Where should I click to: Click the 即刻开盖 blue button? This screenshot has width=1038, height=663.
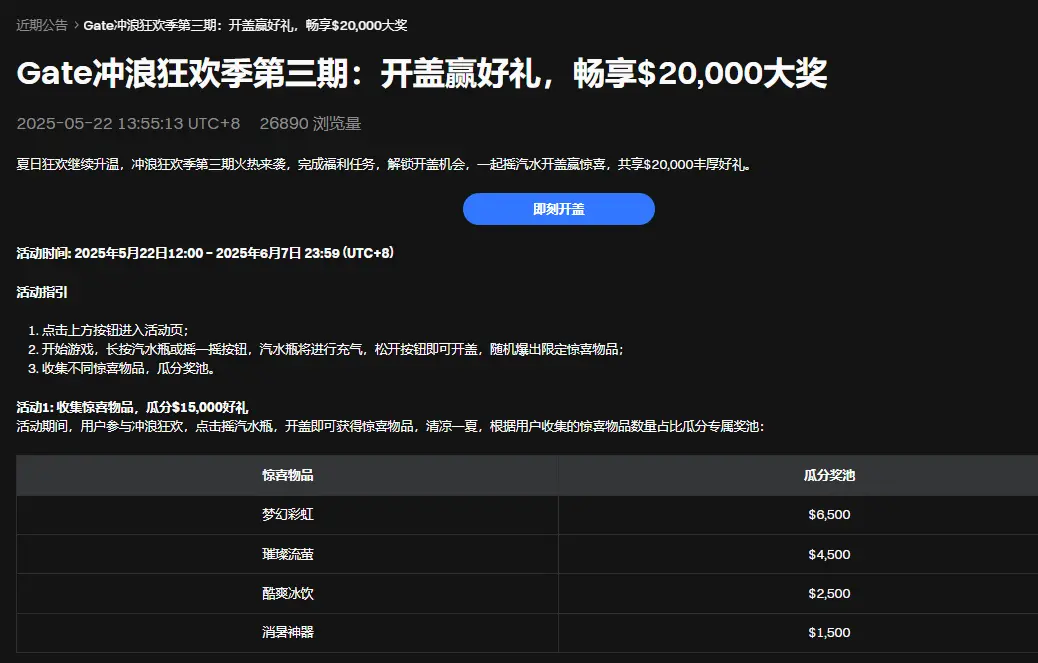pos(559,209)
